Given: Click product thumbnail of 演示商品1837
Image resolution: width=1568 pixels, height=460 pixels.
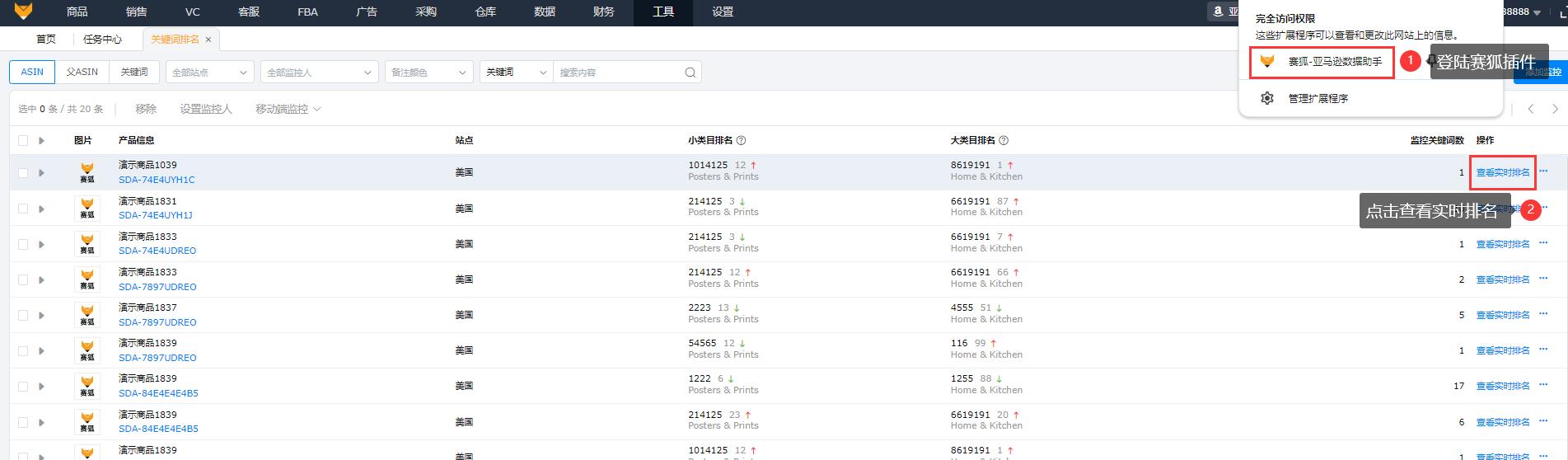Looking at the screenshot, I should point(87,315).
